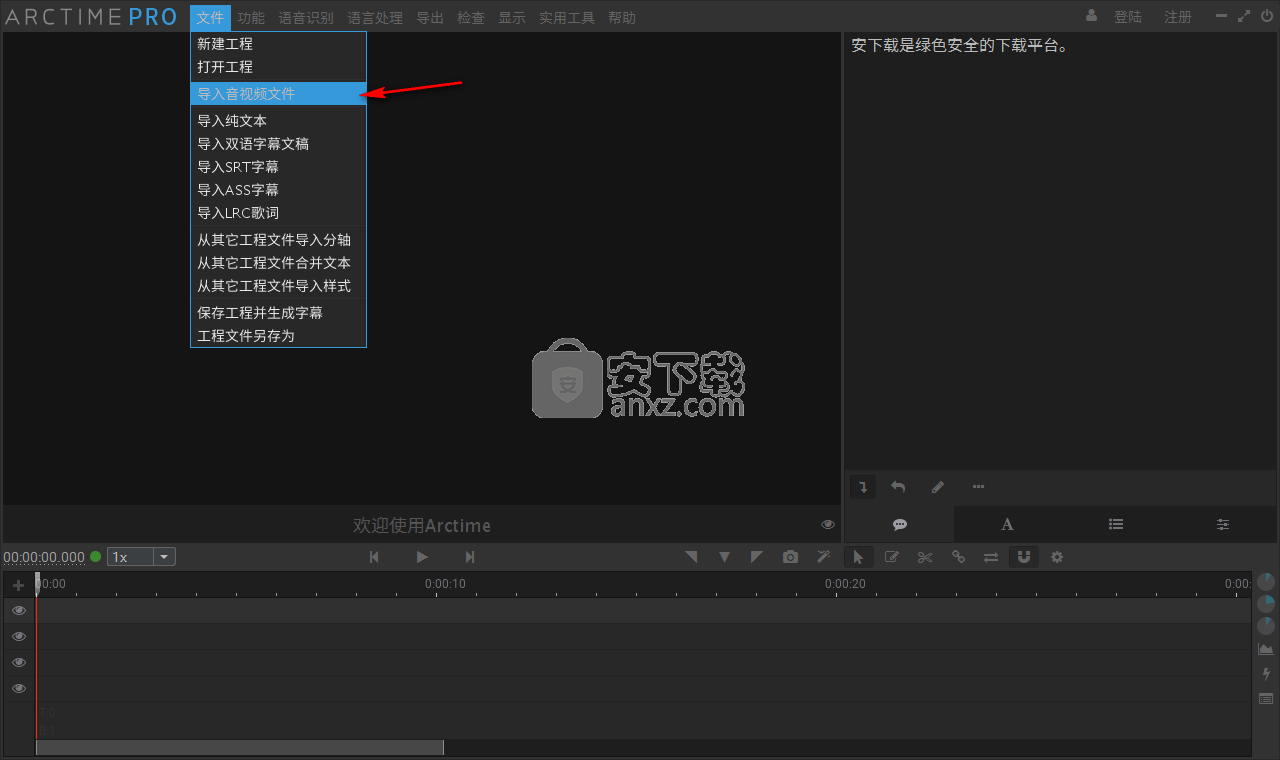The height and width of the screenshot is (760, 1280).
Task: Click the horizontal timeline scrollbar
Action: click(240, 747)
